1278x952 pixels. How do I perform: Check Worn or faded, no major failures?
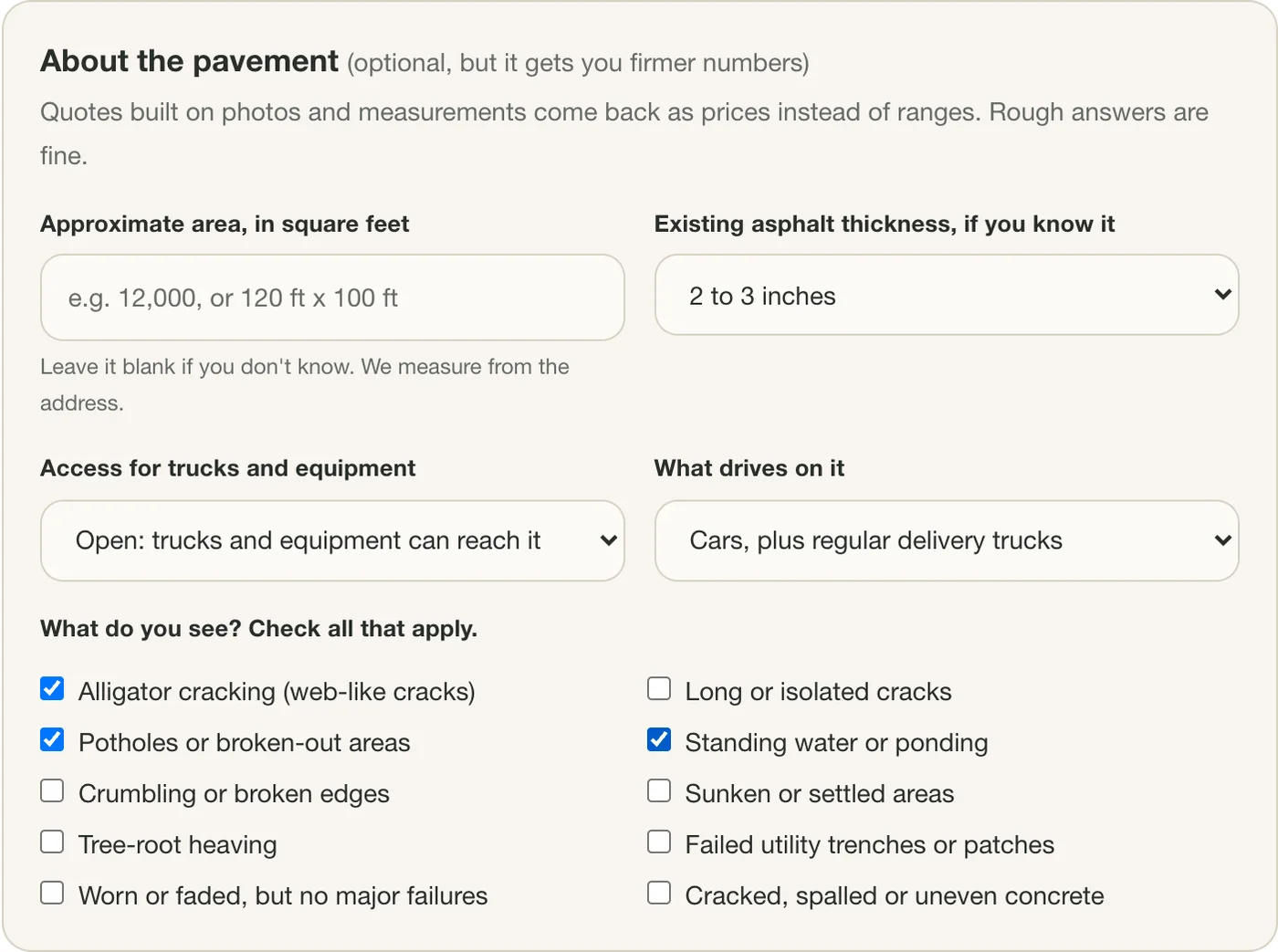[x=52, y=894]
